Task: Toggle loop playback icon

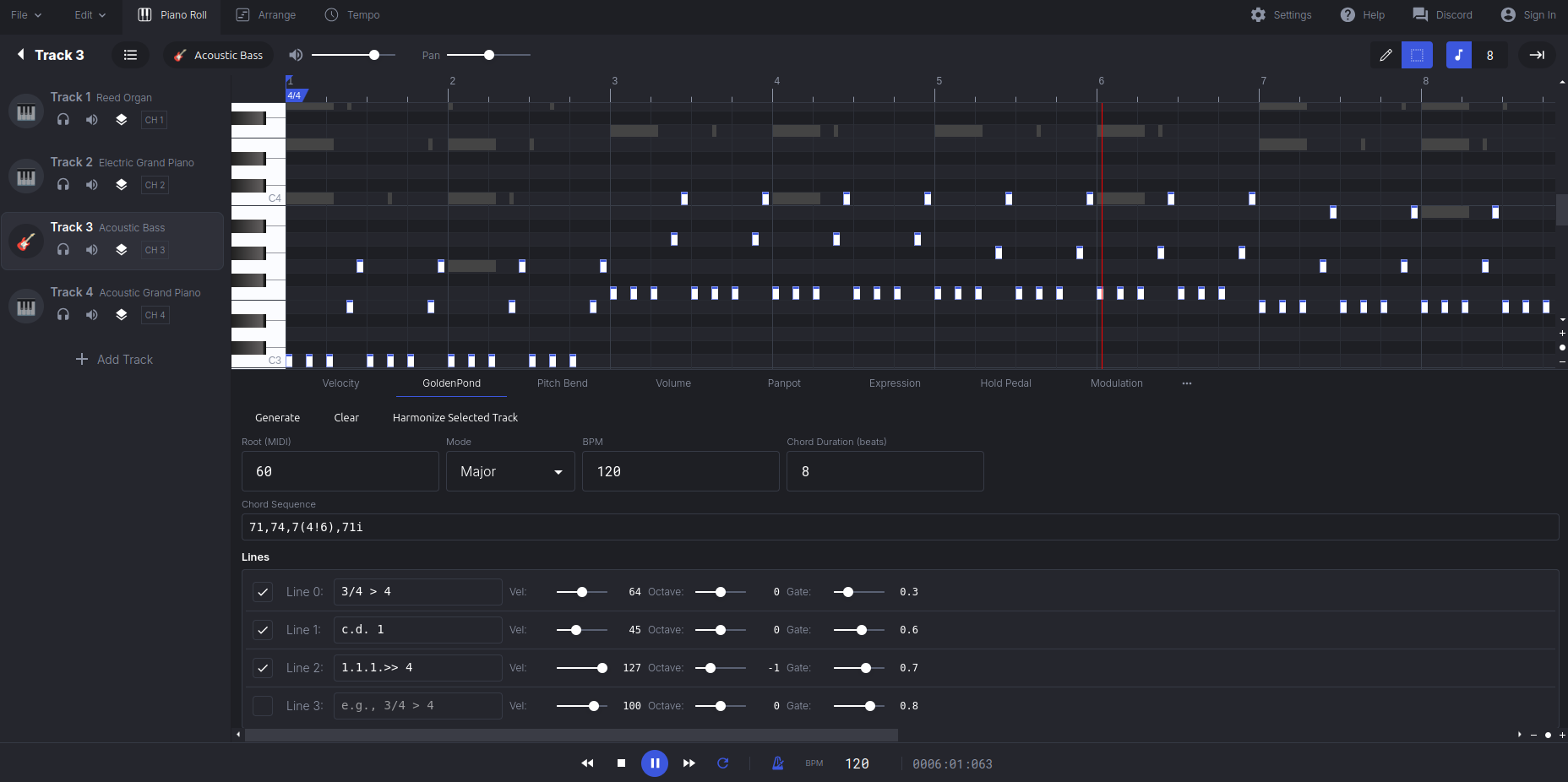Action: coord(723,763)
